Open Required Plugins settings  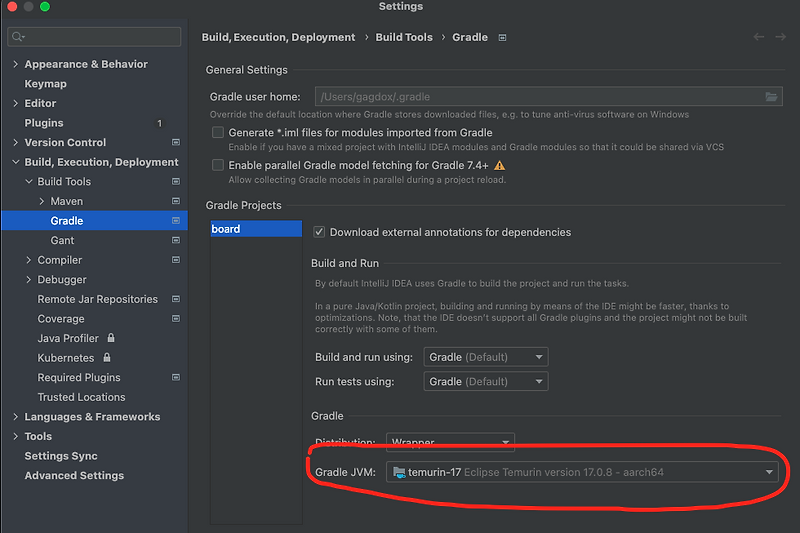[x=79, y=377]
